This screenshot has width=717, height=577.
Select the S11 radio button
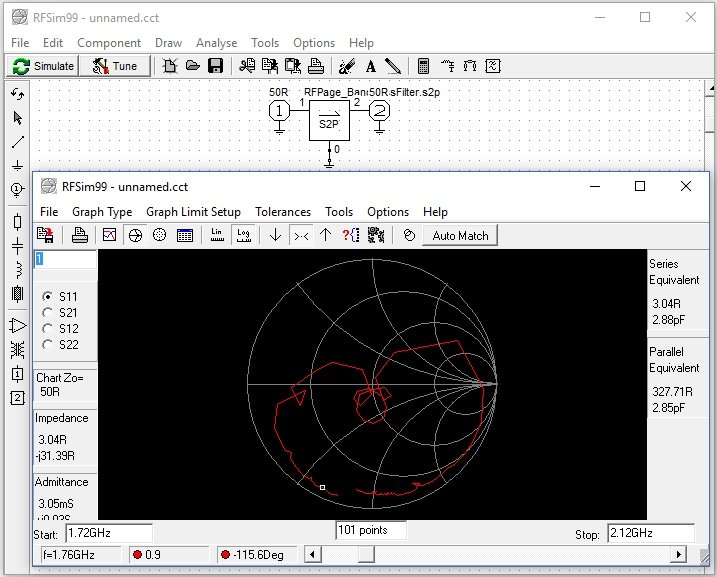click(47, 296)
